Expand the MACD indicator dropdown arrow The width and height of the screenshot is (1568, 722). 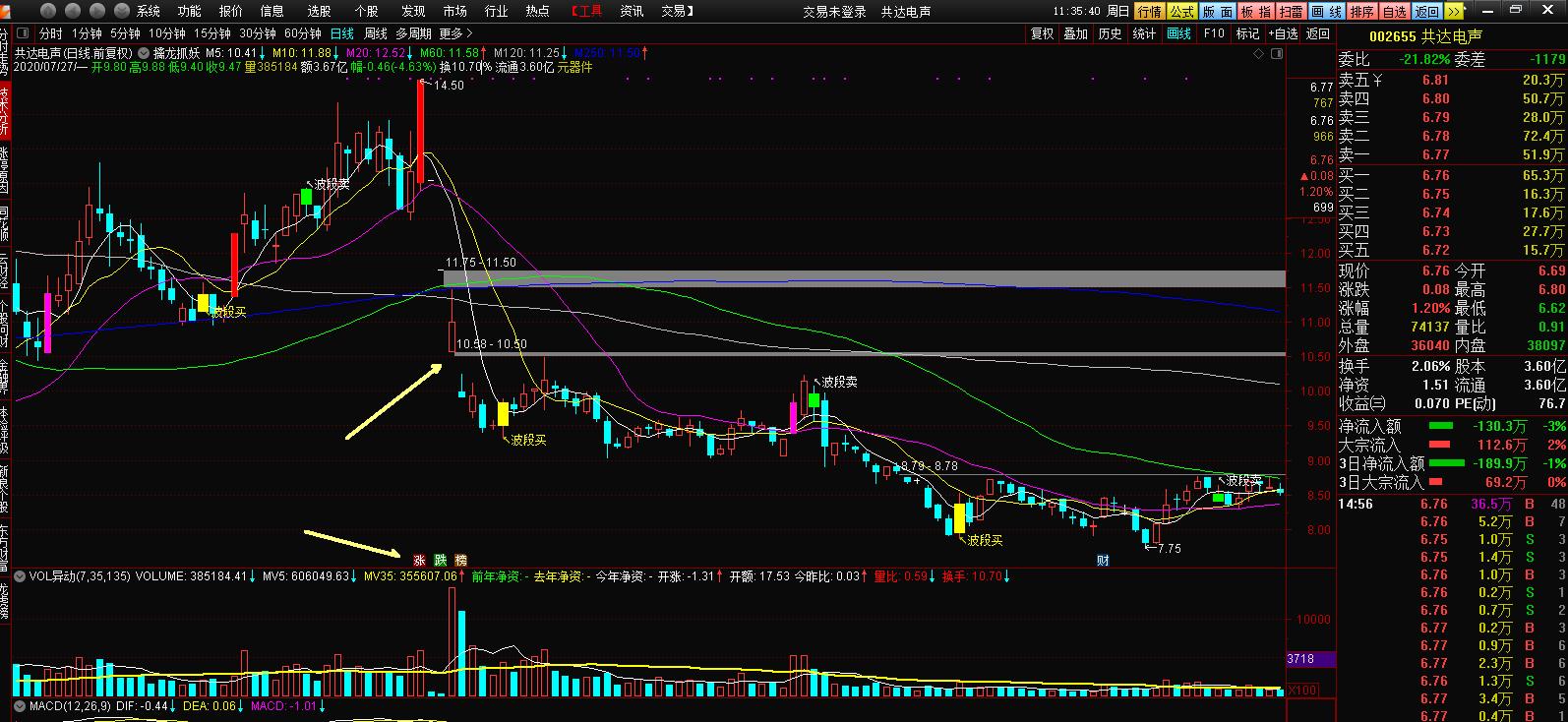pos(20,706)
